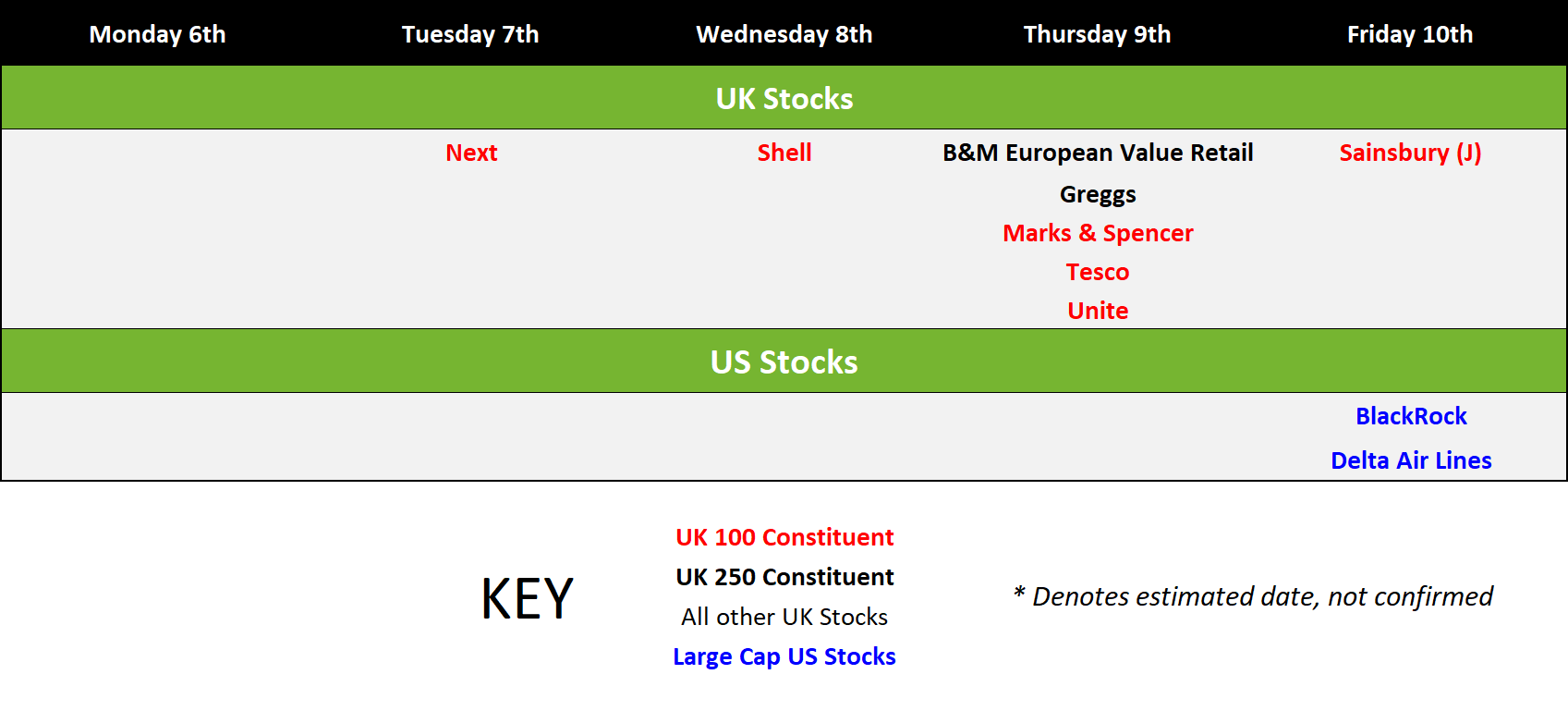Screen dimensions: 1568x711
Task: Click the Tesco entry
Action: (1098, 272)
